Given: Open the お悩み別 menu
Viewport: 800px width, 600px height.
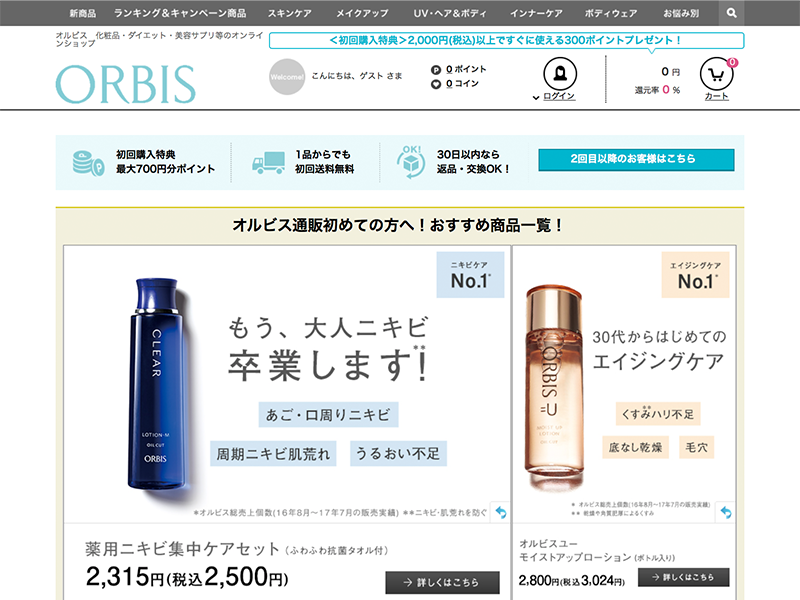Looking at the screenshot, I should click(681, 13).
